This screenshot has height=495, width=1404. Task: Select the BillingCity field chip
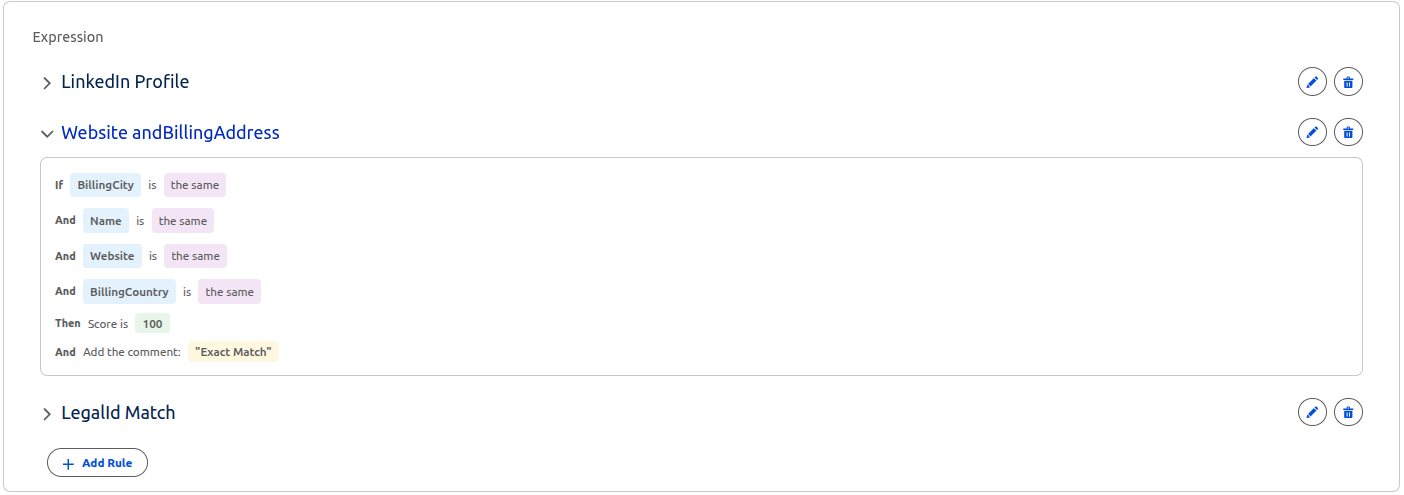click(105, 185)
